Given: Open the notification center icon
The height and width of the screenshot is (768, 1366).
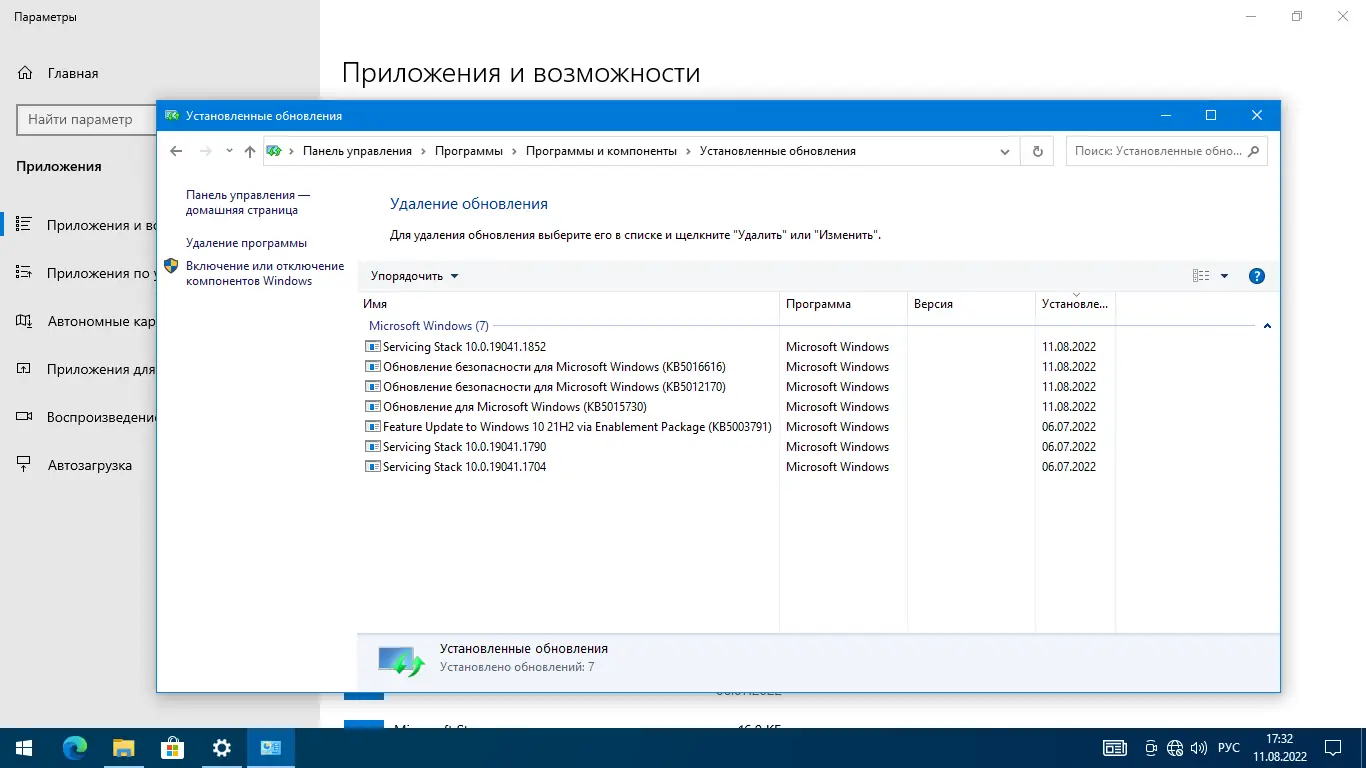Looking at the screenshot, I should 1333,748.
